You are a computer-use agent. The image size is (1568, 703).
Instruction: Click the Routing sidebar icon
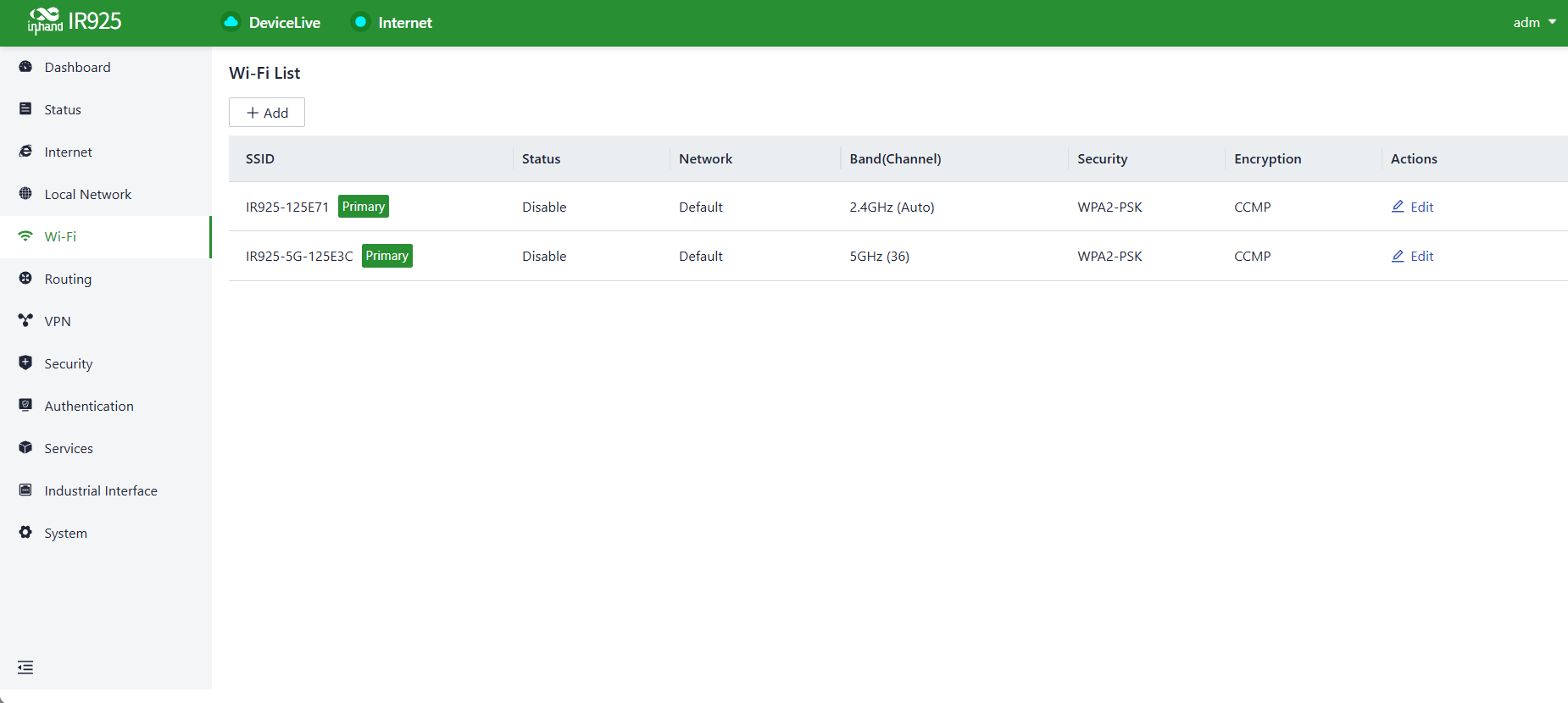[25, 279]
